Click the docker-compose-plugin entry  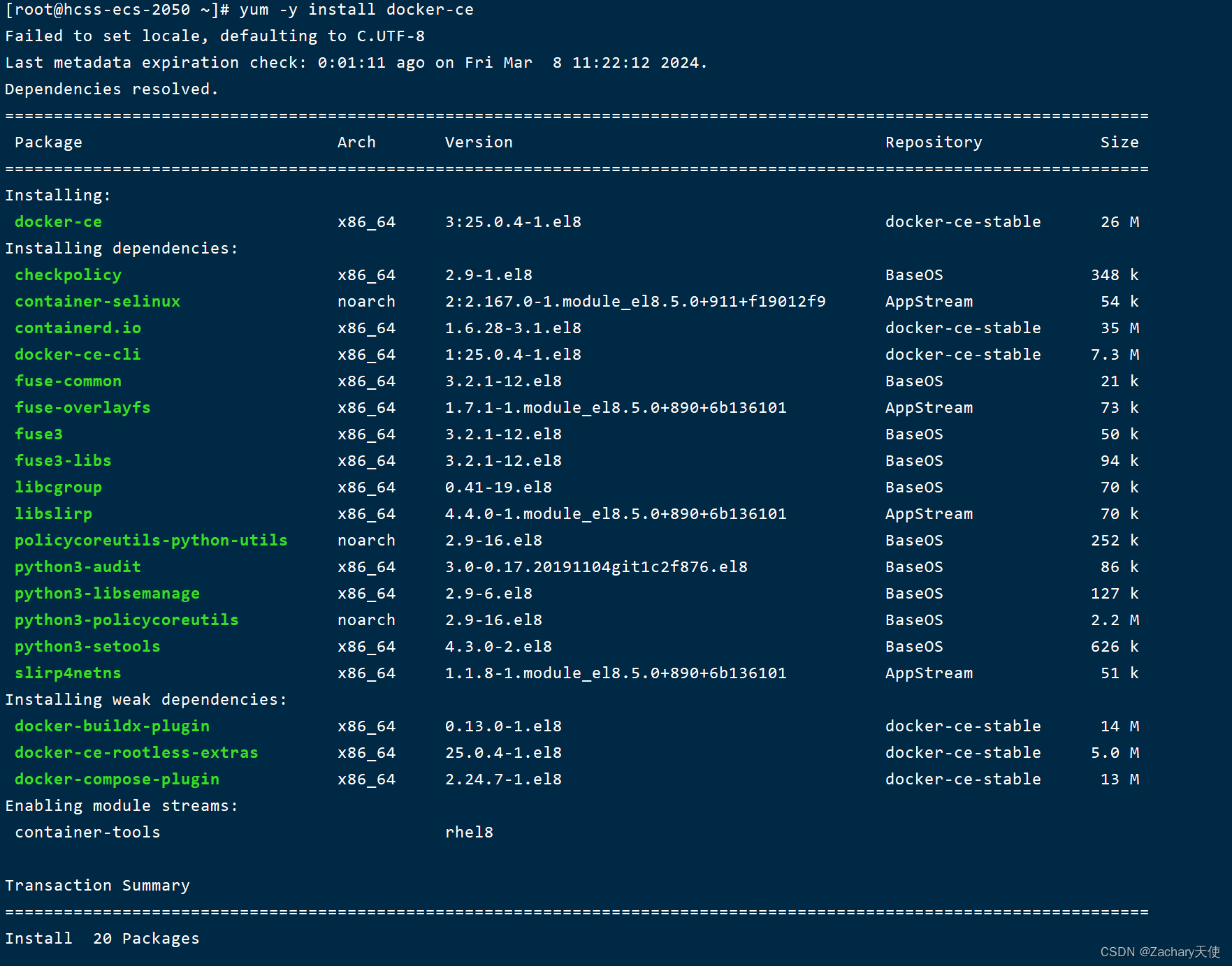click(116, 779)
